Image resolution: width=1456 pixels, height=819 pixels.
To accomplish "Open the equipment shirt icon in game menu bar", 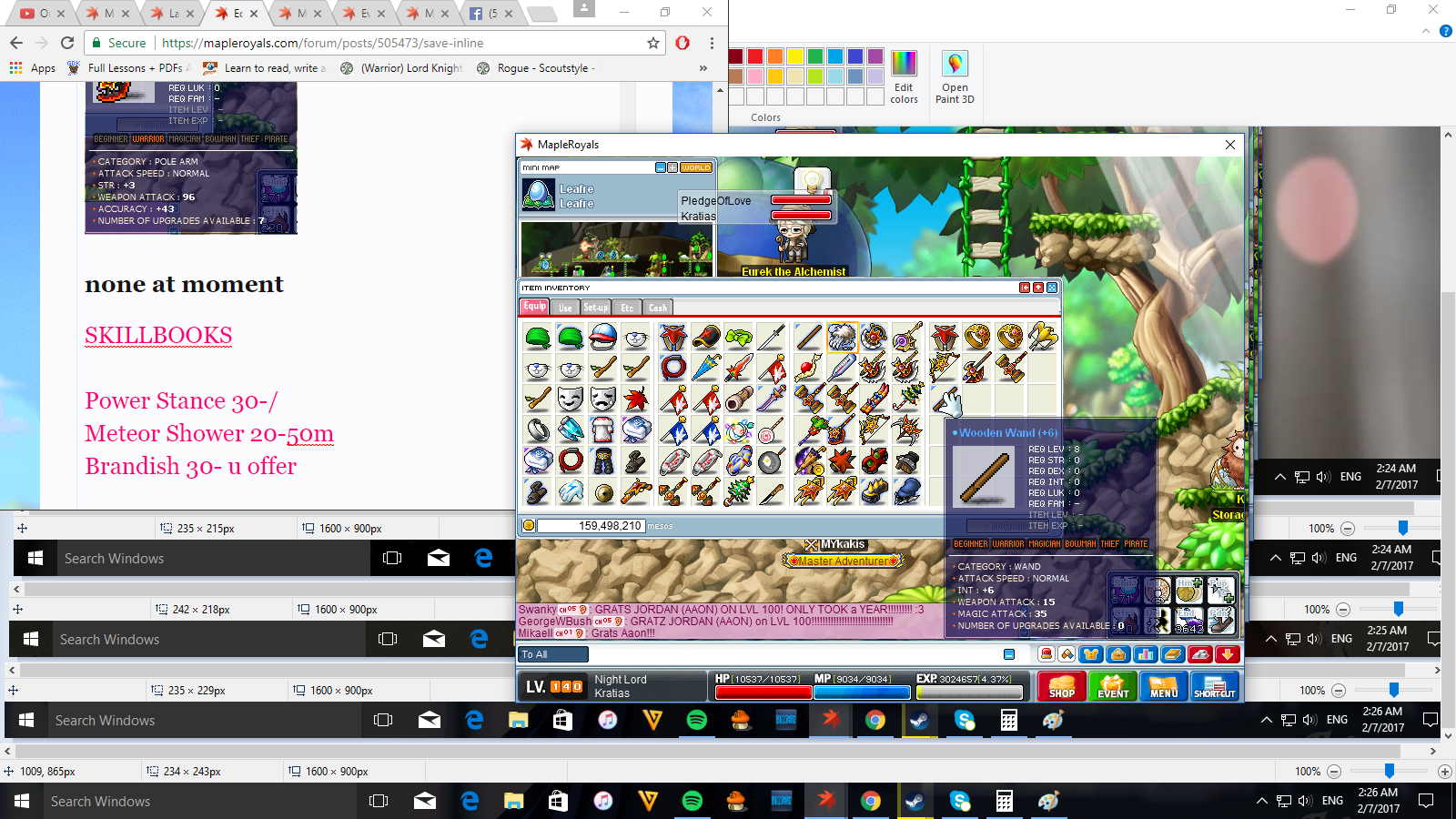I will coord(1091,654).
